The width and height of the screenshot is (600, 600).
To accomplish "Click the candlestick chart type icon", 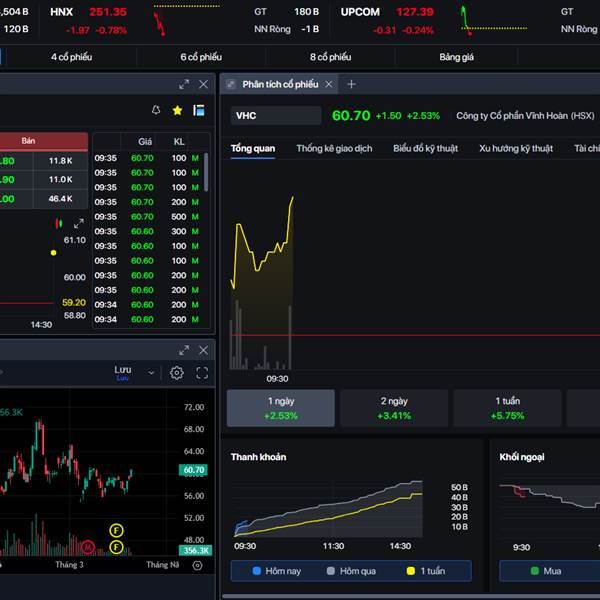I will point(59,224).
